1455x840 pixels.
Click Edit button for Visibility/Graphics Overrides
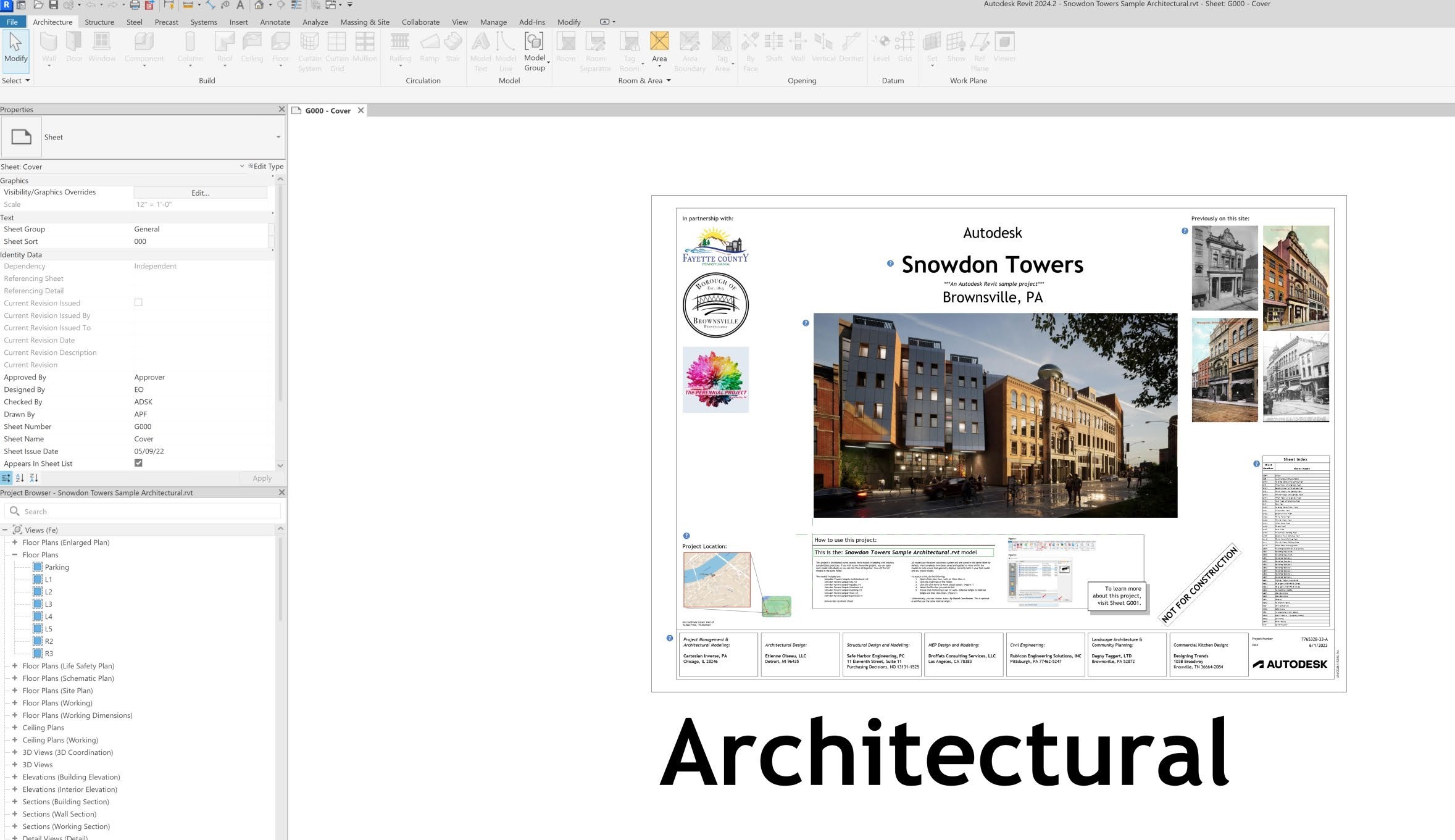(200, 193)
